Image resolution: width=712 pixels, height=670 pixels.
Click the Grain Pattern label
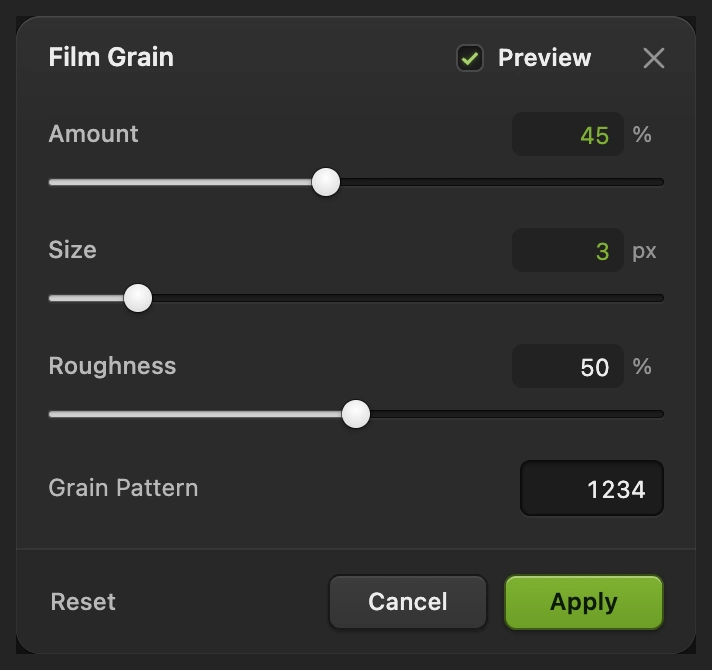[124, 488]
